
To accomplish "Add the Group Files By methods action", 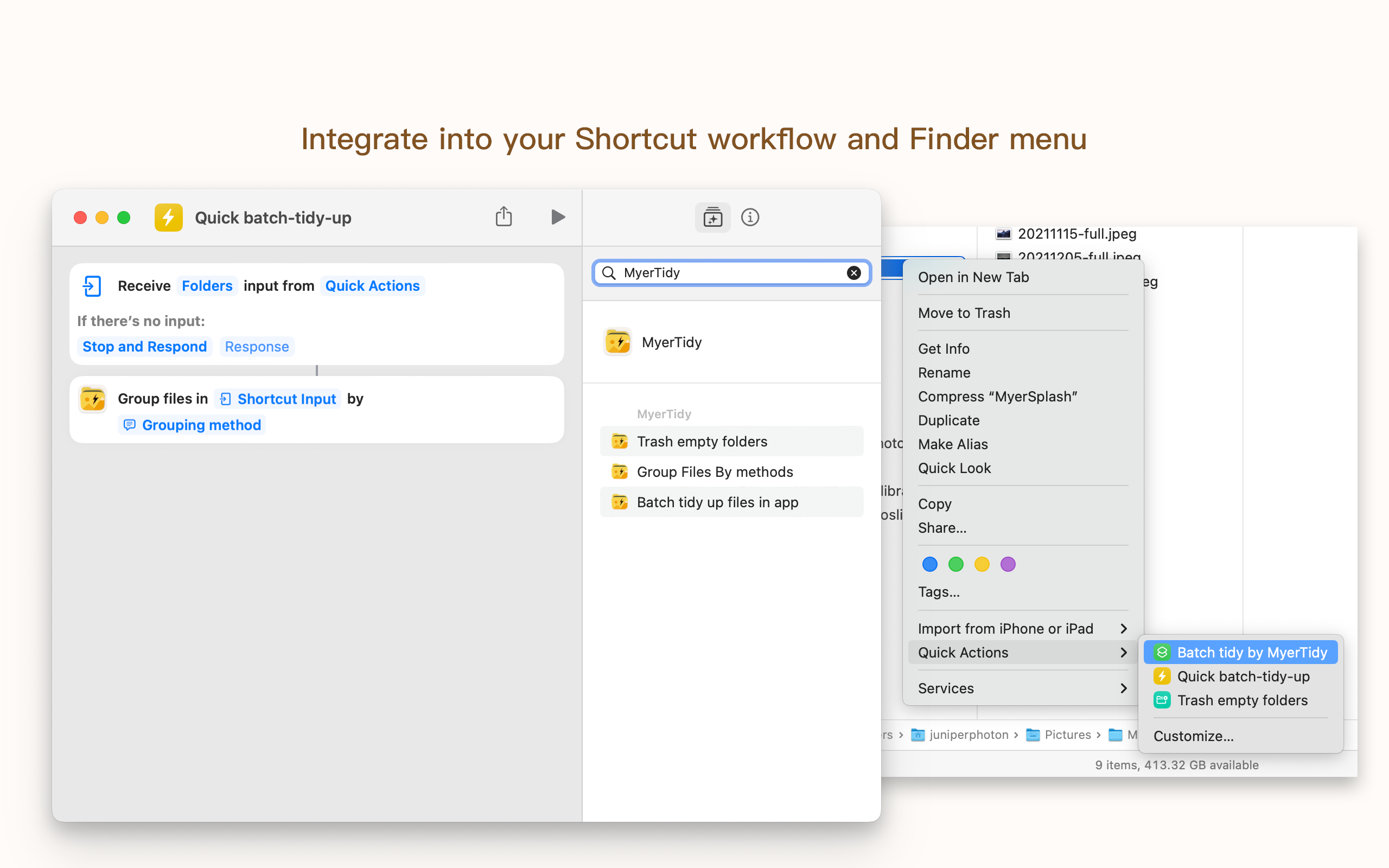I will click(714, 472).
